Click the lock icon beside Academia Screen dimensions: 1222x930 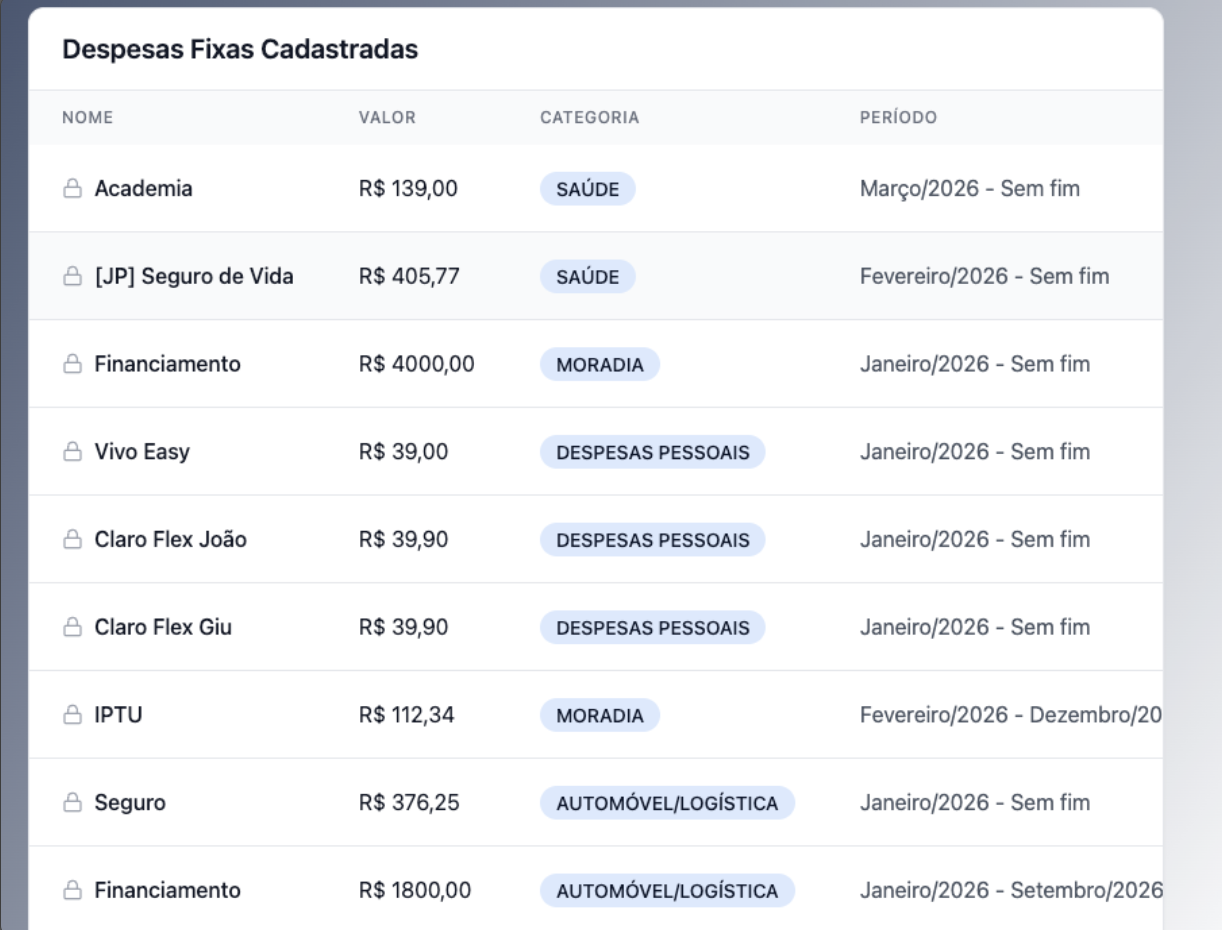(71, 189)
